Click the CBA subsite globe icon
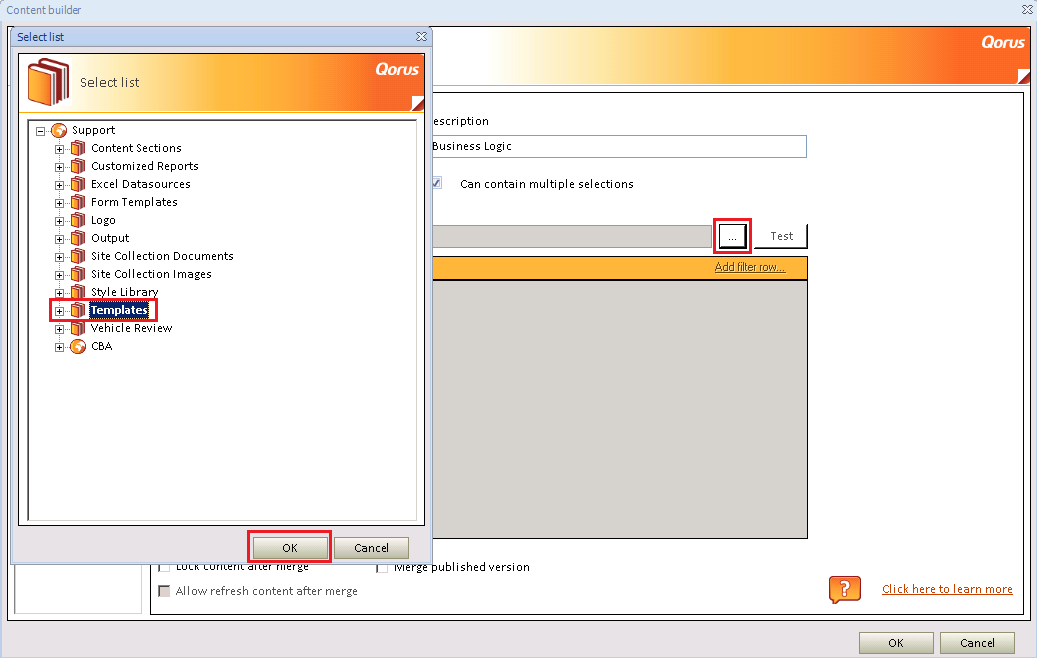The width and height of the screenshot is (1037, 658). (78, 346)
